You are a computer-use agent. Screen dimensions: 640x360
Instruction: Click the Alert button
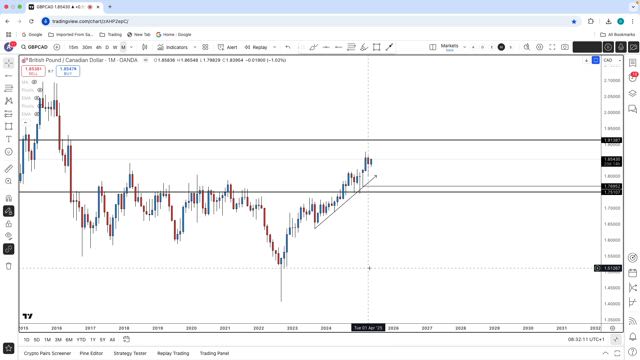pyautogui.click(x=227, y=47)
